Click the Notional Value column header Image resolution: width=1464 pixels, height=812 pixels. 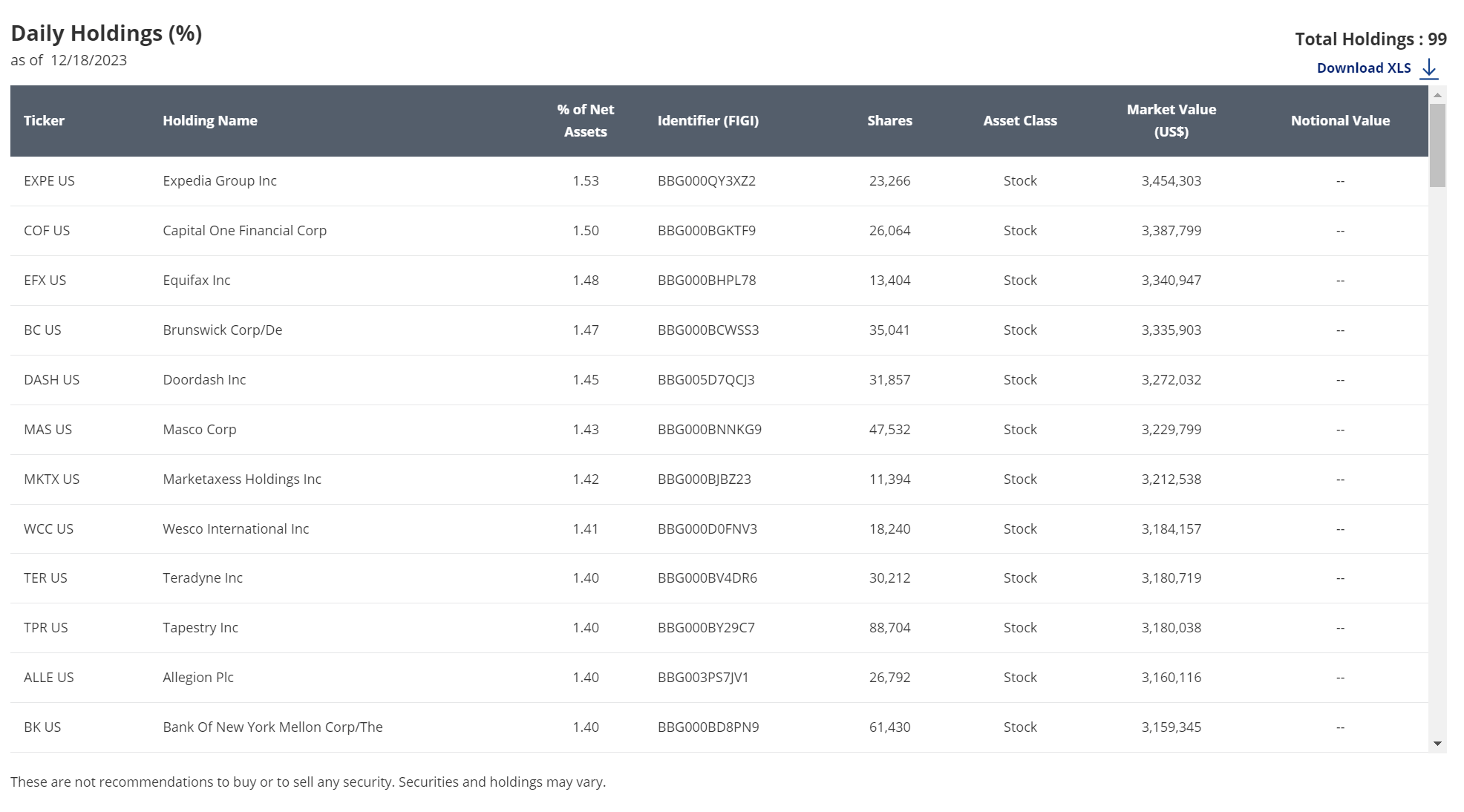(1339, 121)
